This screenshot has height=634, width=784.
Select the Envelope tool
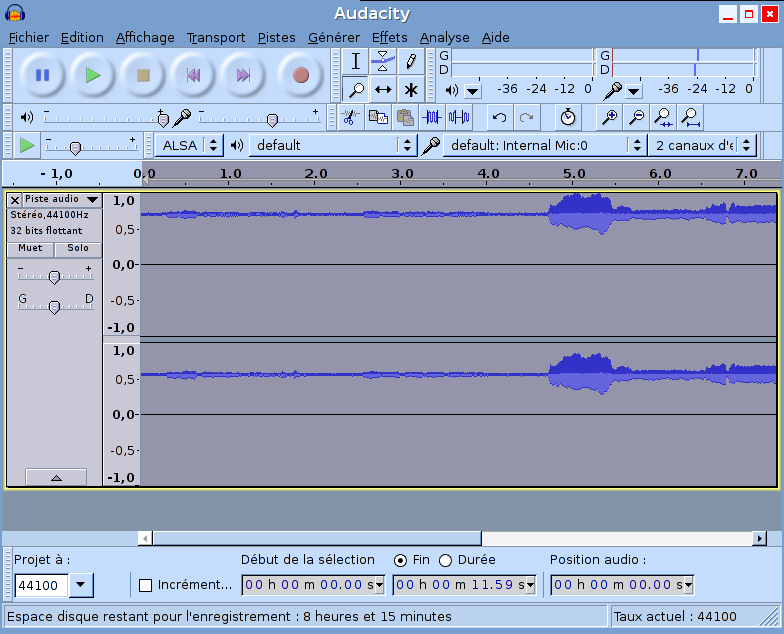click(383, 62)
